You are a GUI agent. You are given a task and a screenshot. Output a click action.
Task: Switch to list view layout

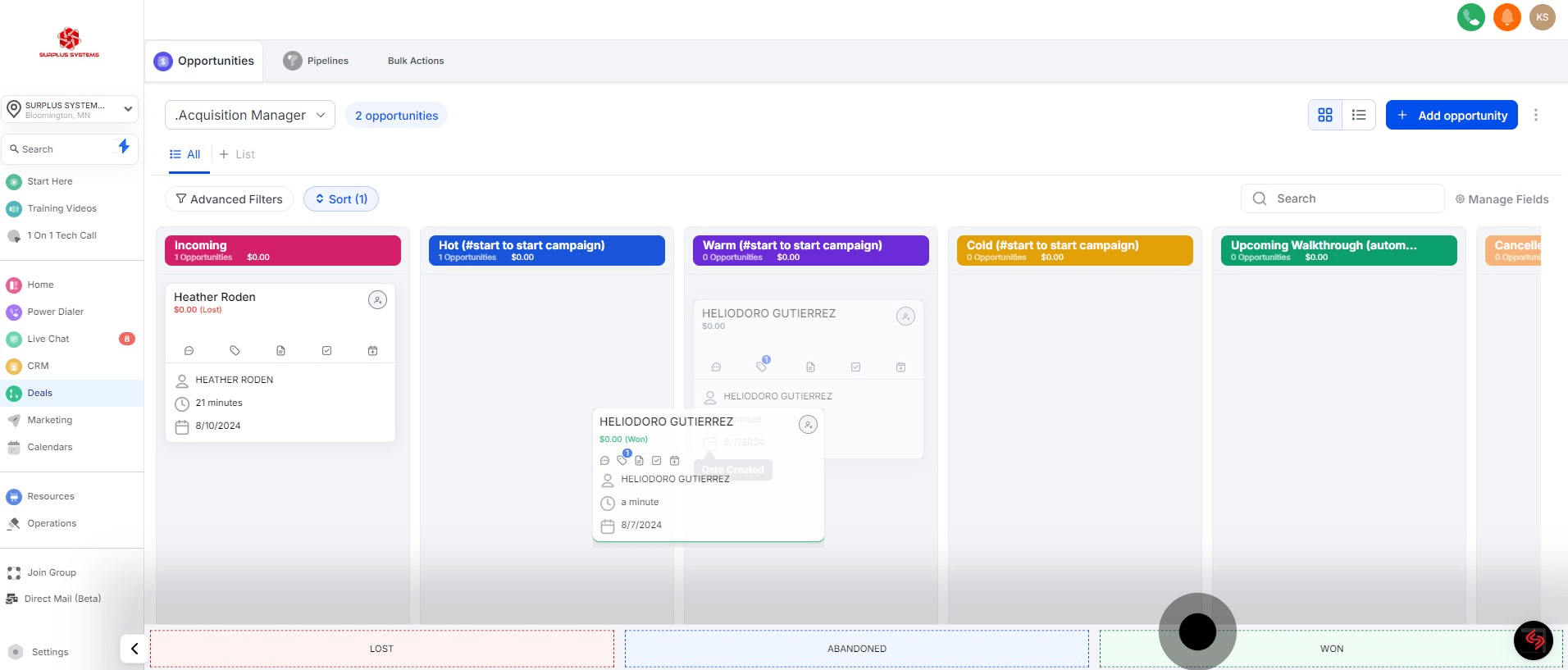pyautogui.click(x=1359, y=116)
